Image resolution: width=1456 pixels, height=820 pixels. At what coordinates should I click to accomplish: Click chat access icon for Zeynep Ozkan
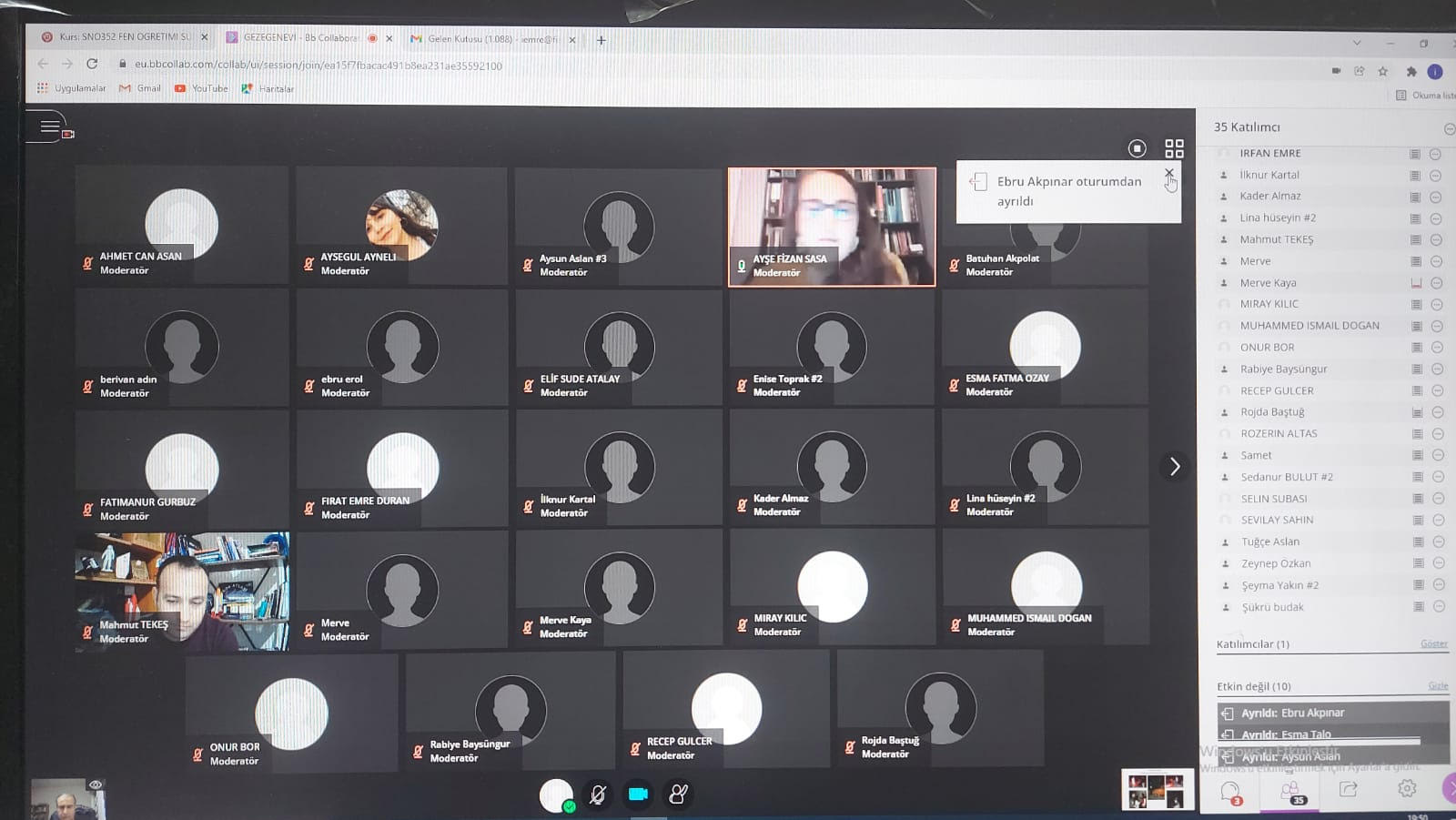tap(1418, 563)
